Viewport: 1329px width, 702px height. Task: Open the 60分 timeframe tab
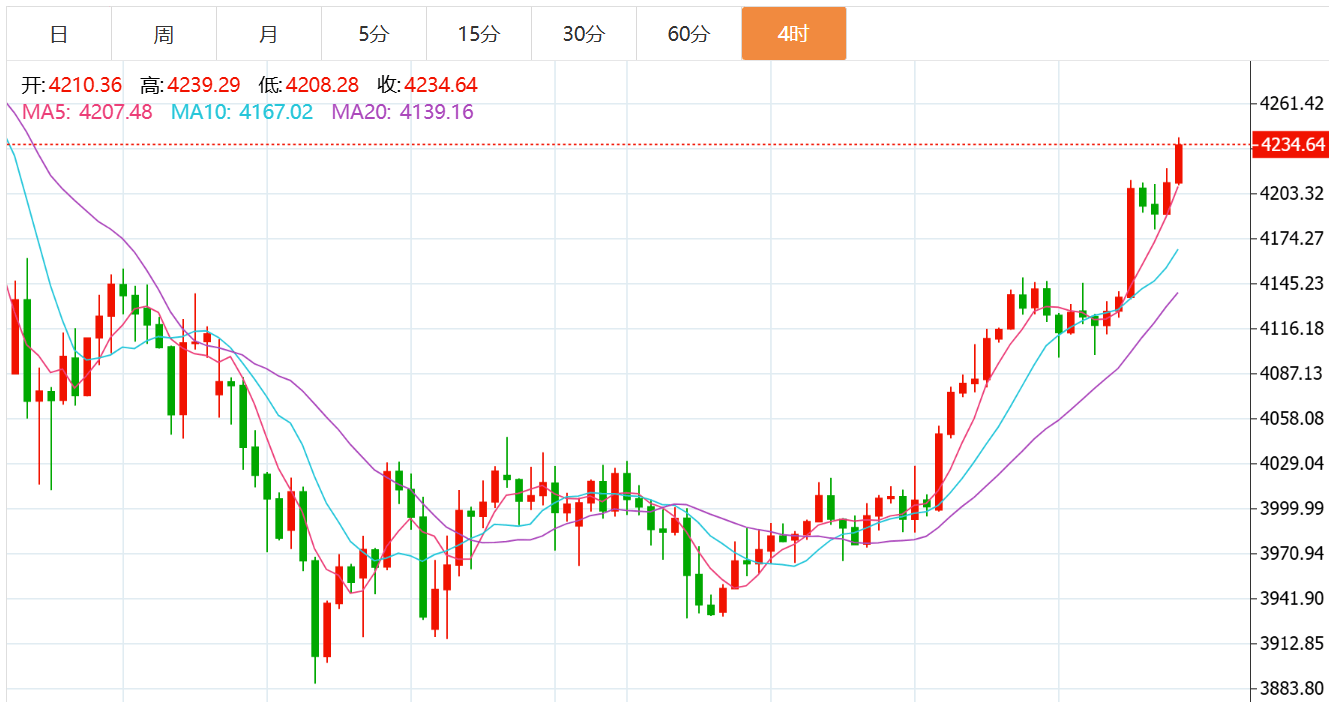(x=689, y=34)
